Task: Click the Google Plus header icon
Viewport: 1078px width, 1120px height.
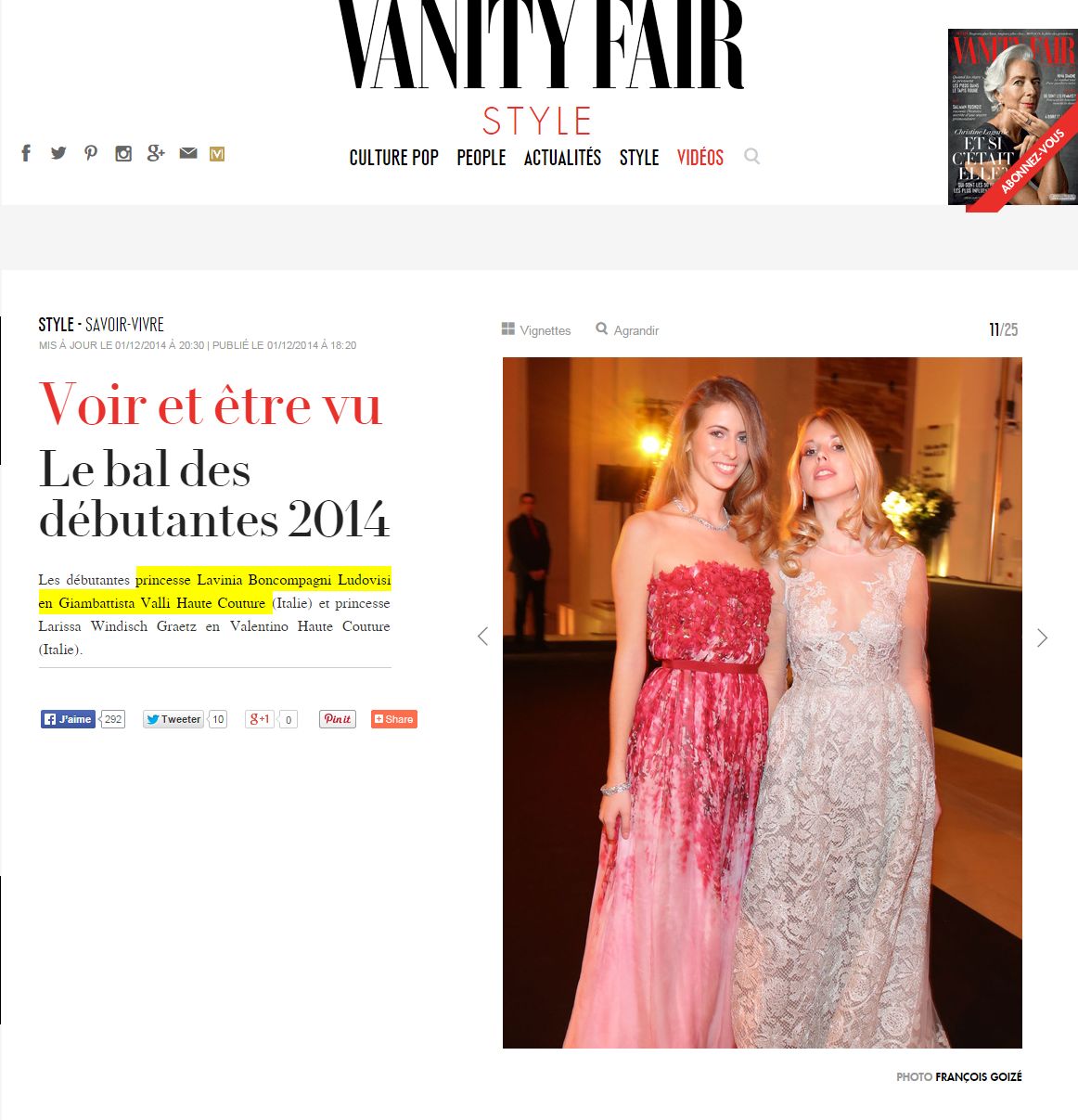Action: (x=156, y=153)
